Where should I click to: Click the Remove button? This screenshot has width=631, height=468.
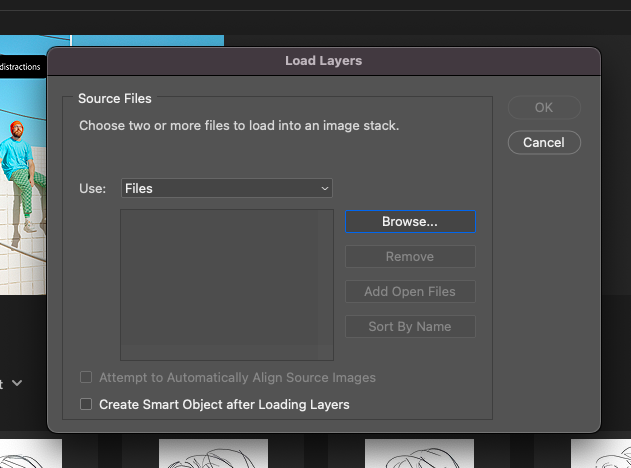click(410, 256)
